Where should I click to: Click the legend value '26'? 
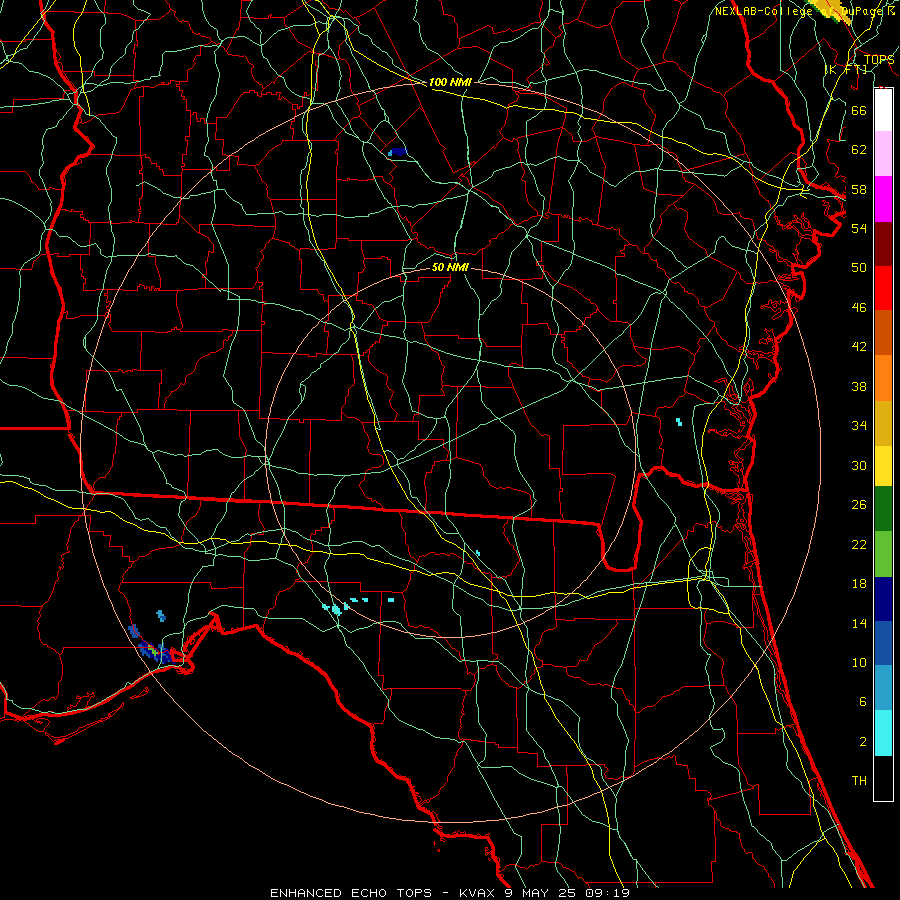(x=859, y=505)
